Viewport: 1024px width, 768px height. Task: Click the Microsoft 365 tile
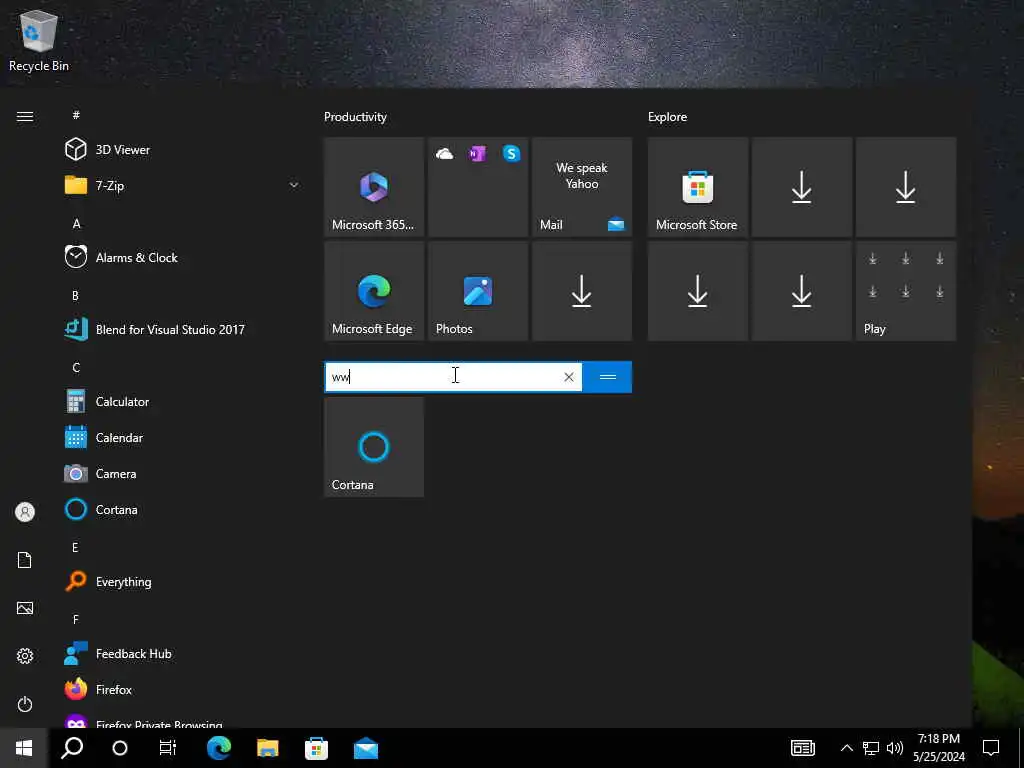coord(374,187)
